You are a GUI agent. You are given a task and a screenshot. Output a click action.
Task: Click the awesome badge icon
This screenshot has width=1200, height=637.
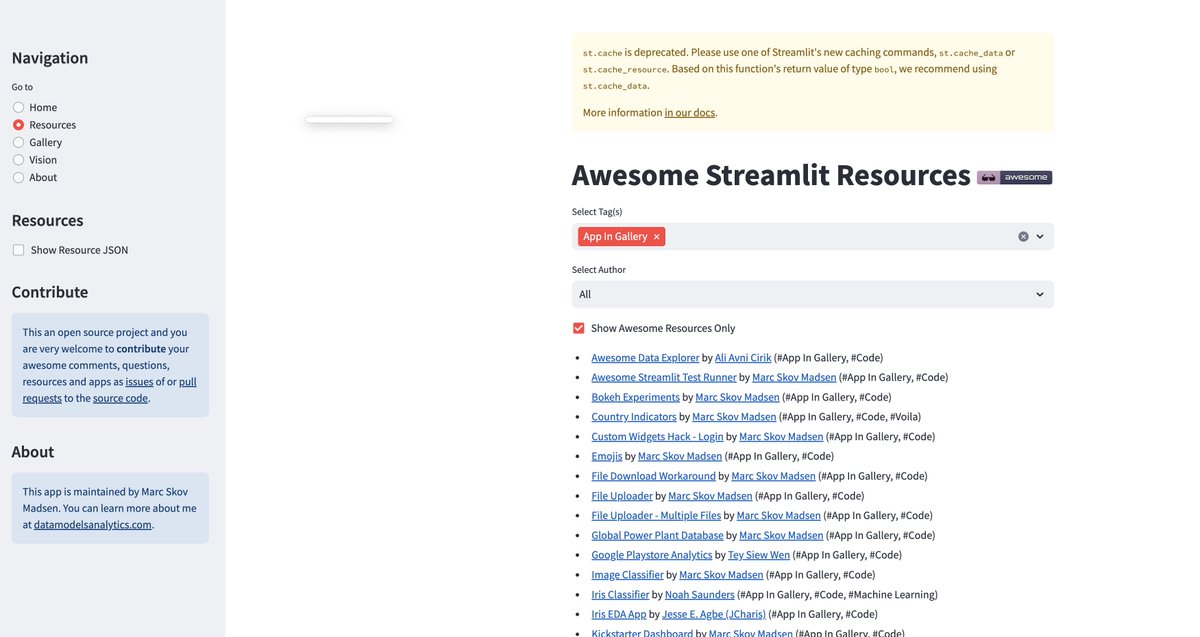click(x=1014, y=177)
